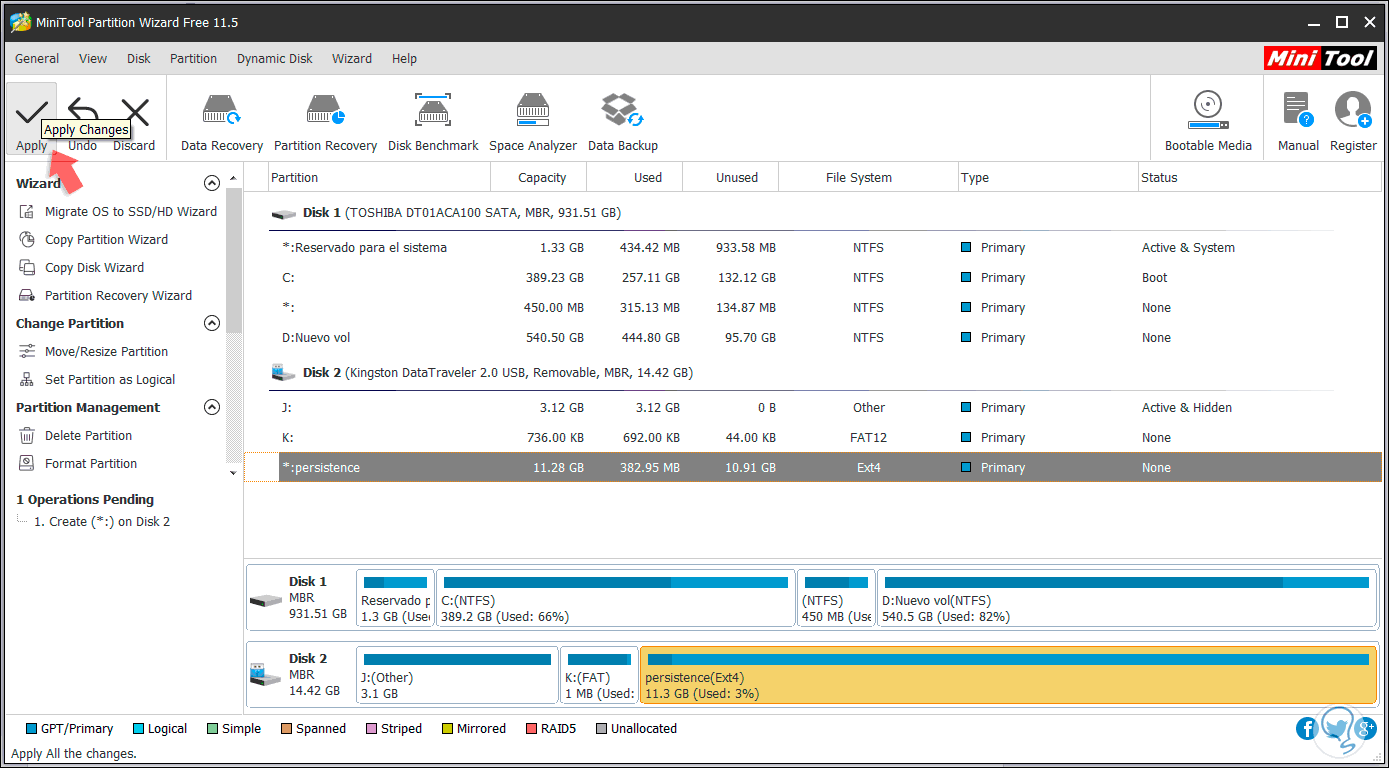
Task: Open the Help menu
Action: tap(404, 58)
